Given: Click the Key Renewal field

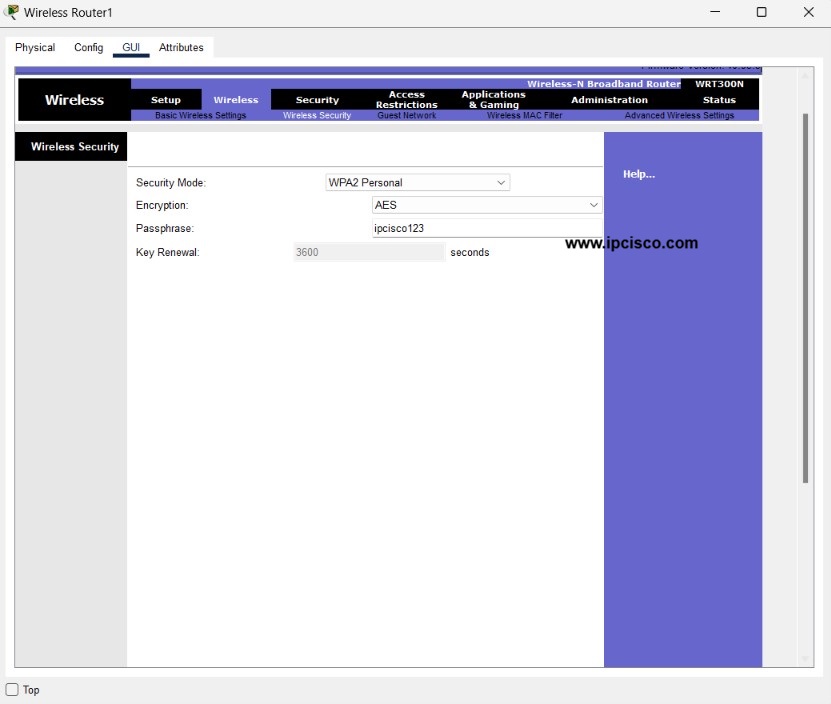Looking at the screenshot, I should tap(369, 252).
